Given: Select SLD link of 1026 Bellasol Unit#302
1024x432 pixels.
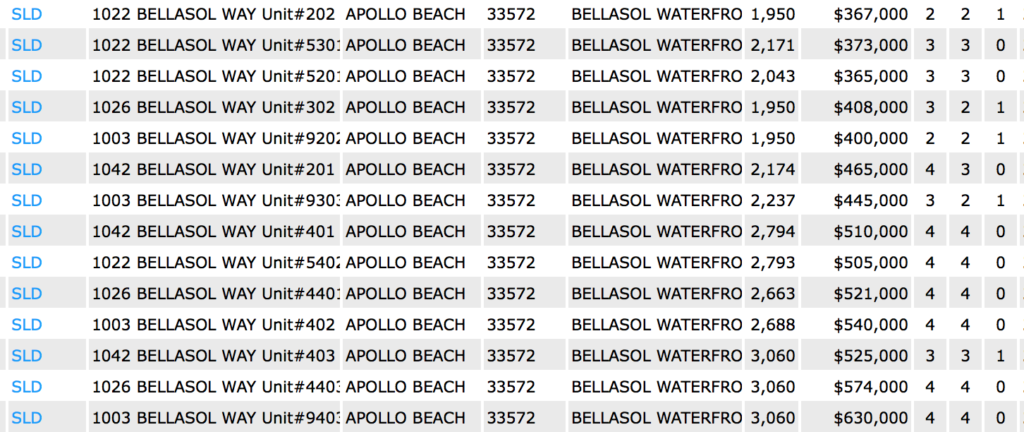Looking at the screenshot, I should [x=27, y=107].
